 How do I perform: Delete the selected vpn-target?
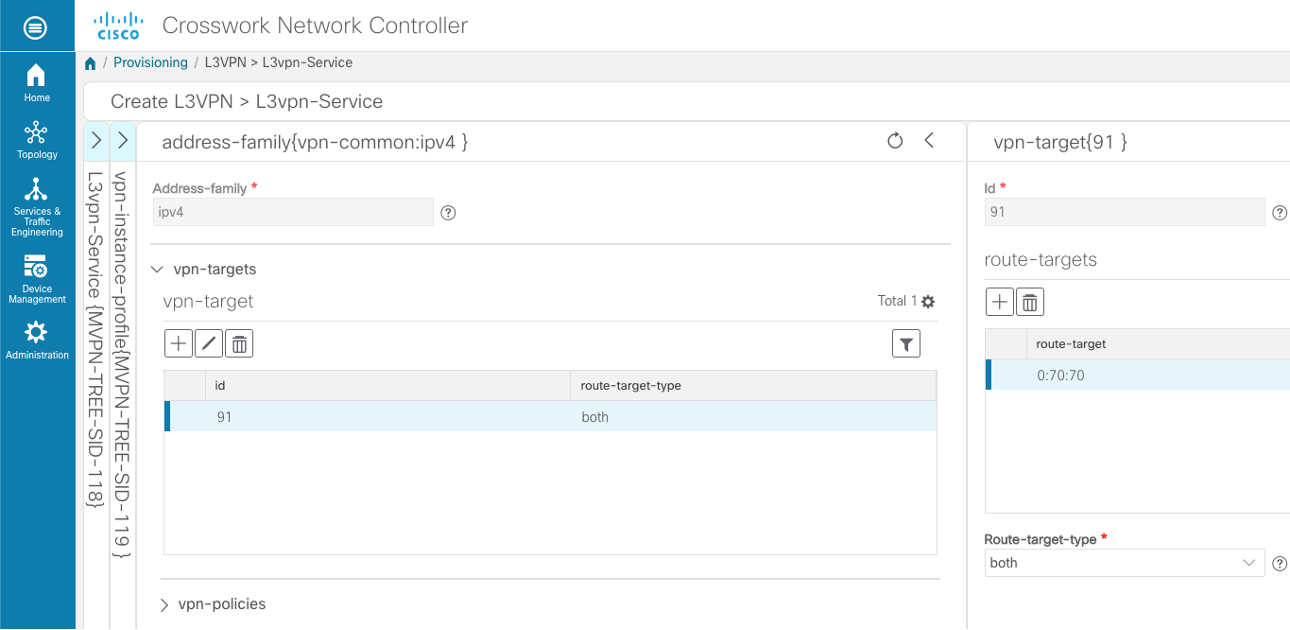(238, 343)
